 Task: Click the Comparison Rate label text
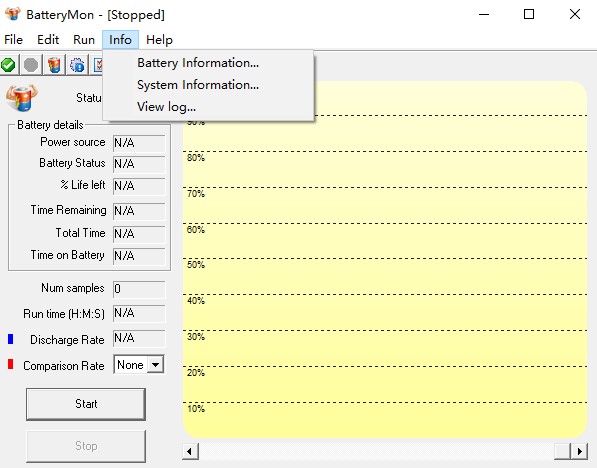64,366
